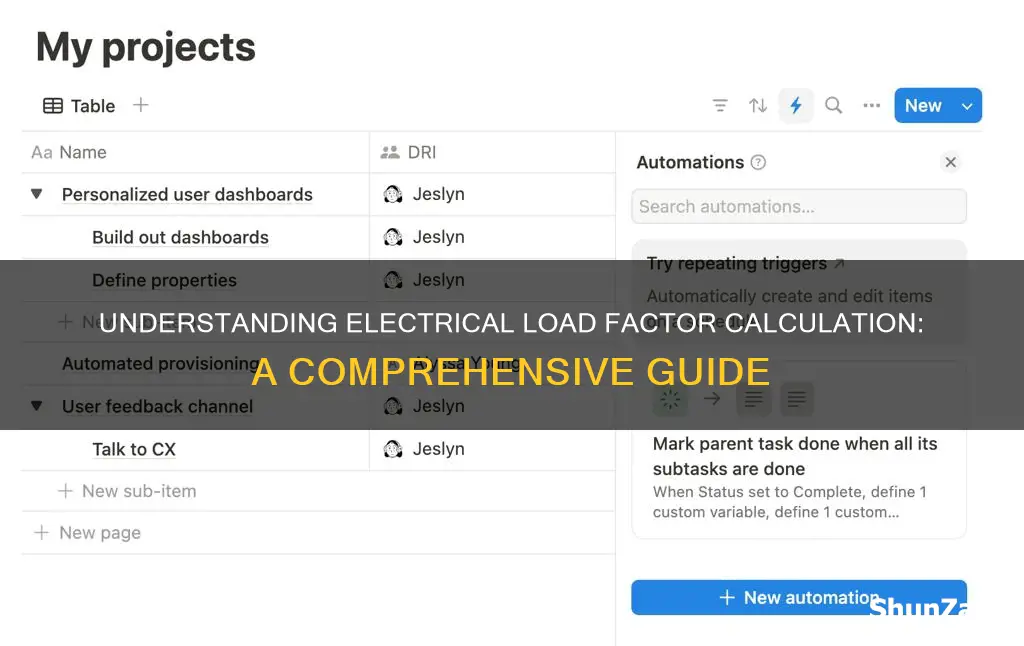The image size is (1024, 646).
Task: Click Jeslyn avatar in Talk to CX row
Action: point(392,449)
